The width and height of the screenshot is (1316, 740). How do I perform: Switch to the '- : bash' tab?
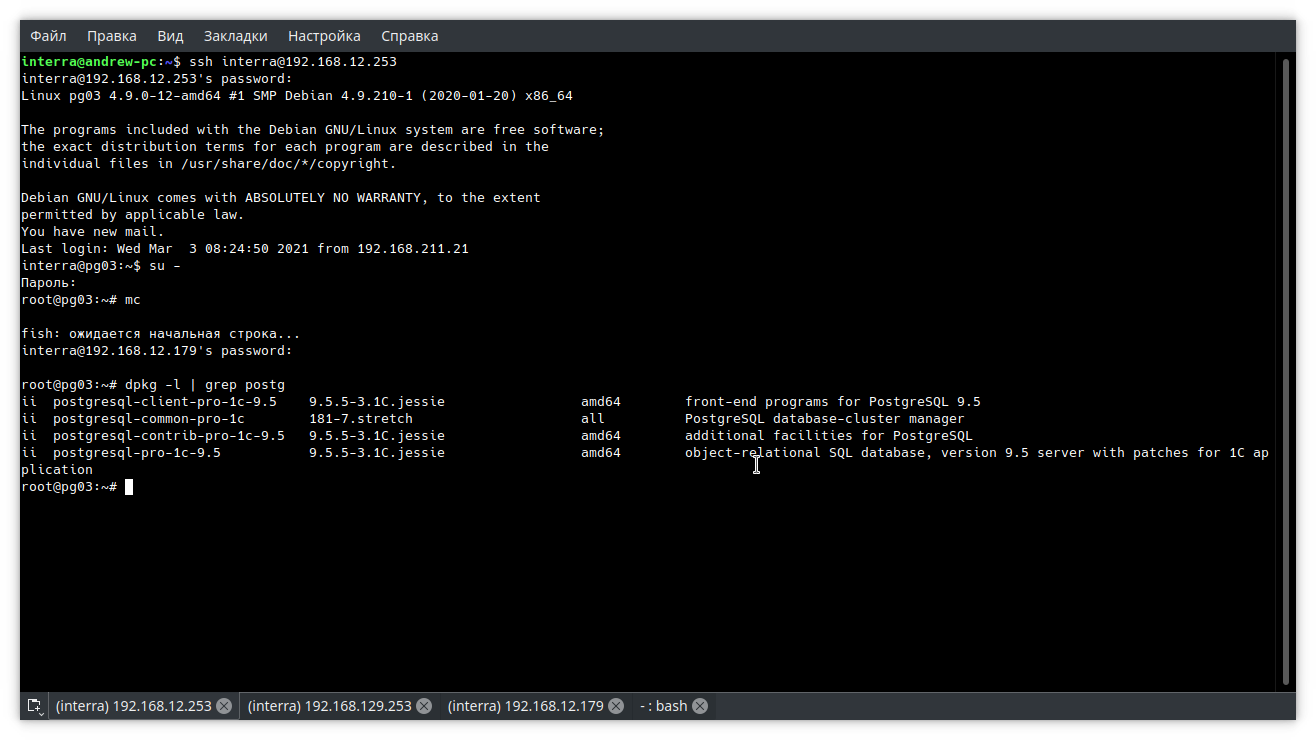(664, 706)
